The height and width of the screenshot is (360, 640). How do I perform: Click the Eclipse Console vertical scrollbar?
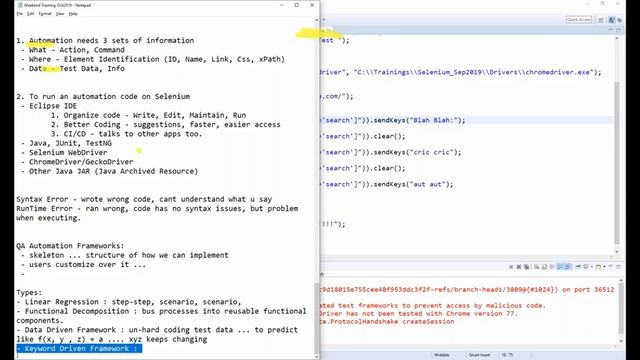point(621,310)
